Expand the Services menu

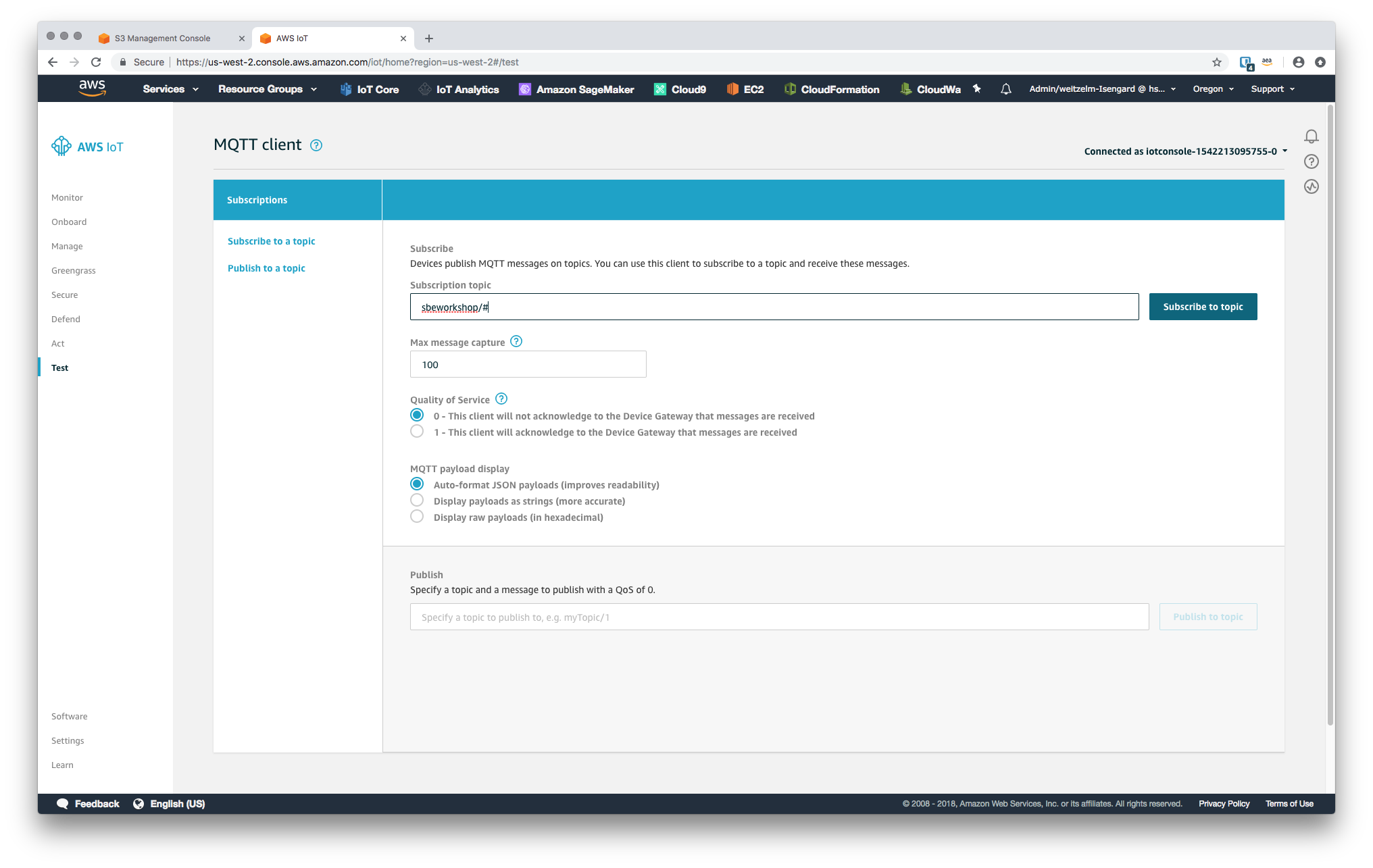click(x=170, y=89)
